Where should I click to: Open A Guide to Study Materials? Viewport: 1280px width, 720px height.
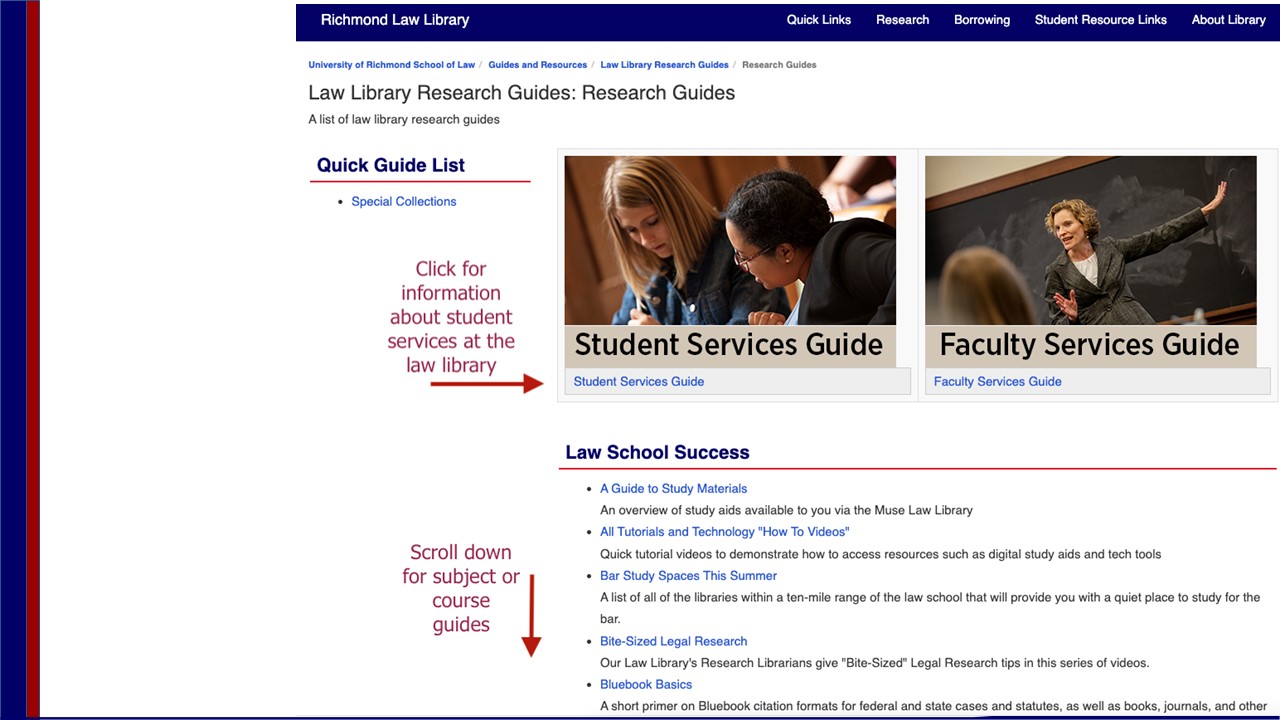point(673,488)
